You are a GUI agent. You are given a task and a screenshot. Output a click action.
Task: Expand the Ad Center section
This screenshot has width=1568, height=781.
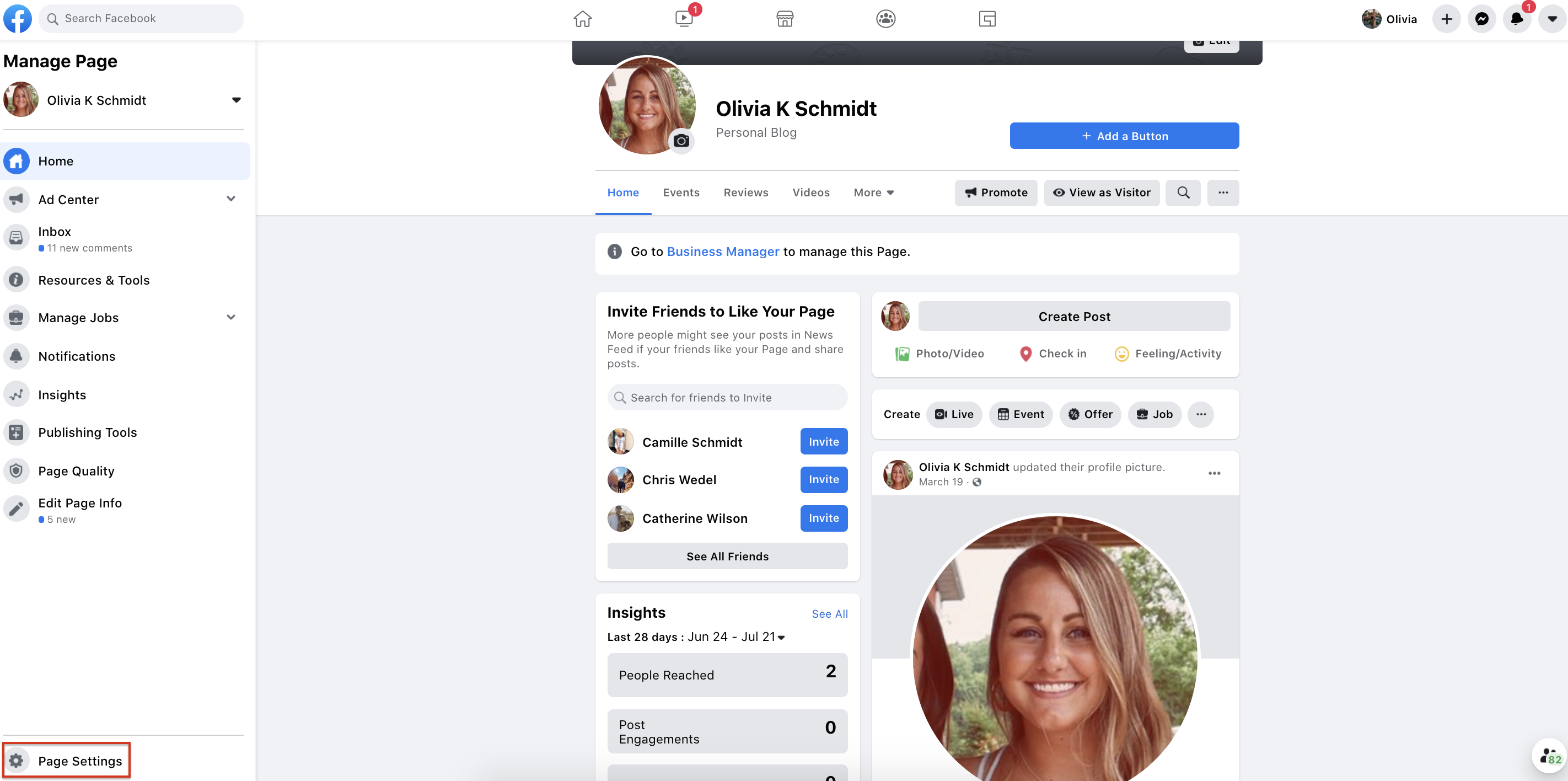pos(230,199)
